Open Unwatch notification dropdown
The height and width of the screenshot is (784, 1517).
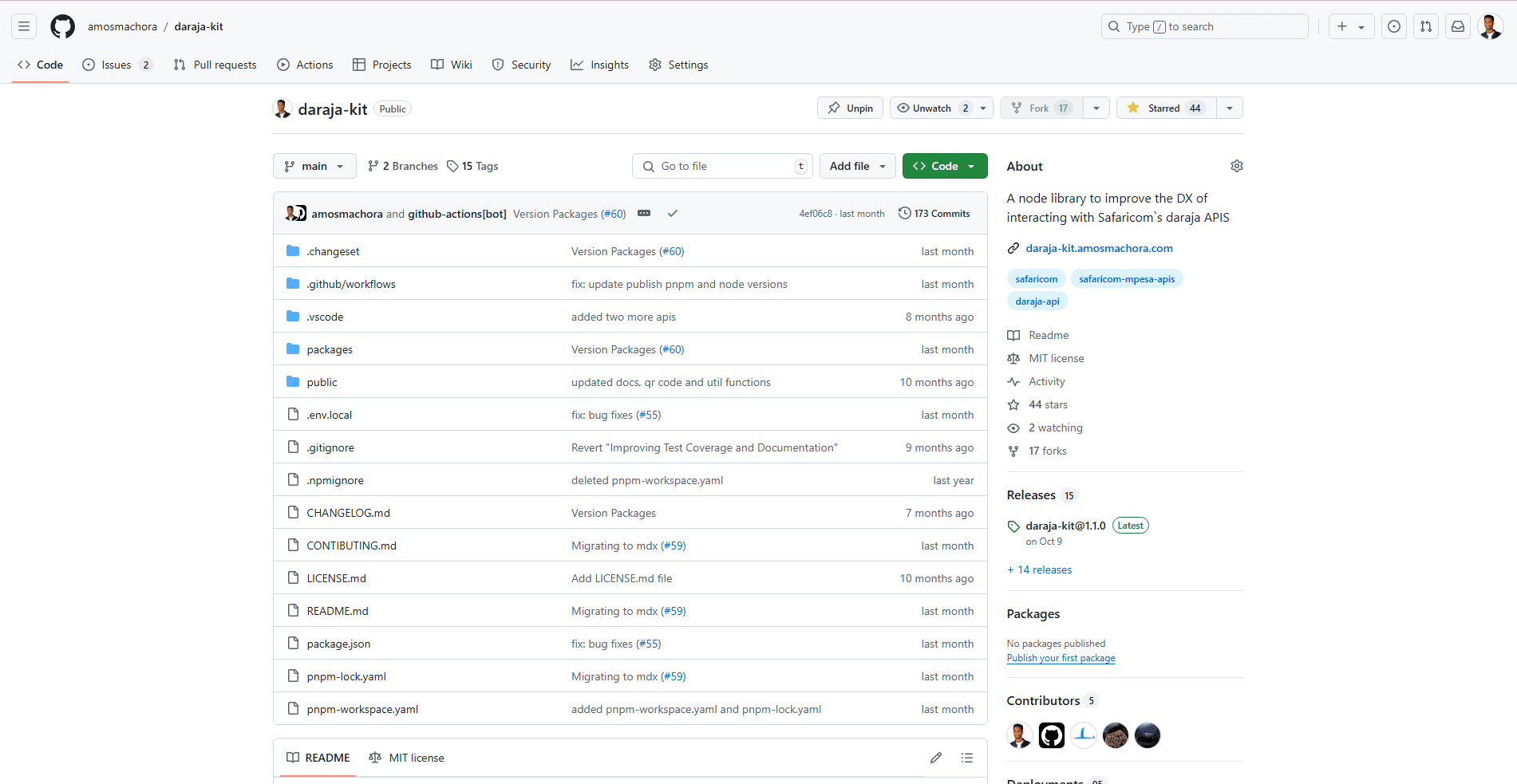click(x=942, y=108)
